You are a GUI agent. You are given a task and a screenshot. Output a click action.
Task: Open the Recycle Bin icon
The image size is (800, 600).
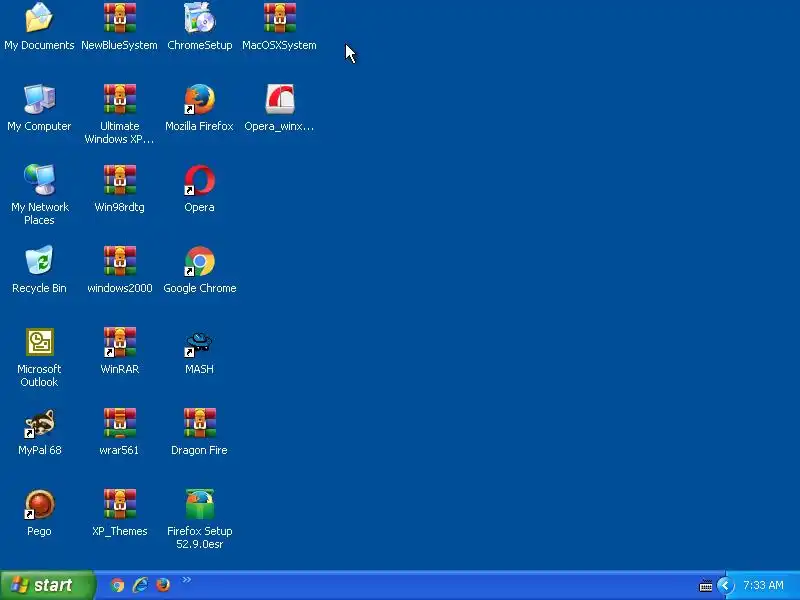click(x=39, y=261)
